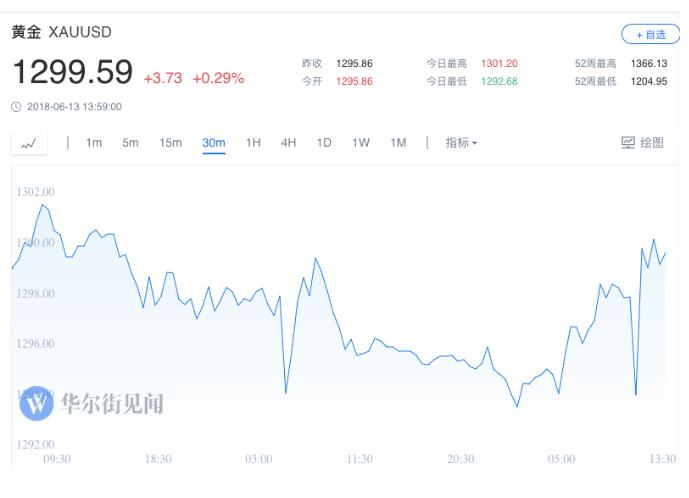Click the 1302.00 price axis label

pyautogui.click(x=35, y=192)
